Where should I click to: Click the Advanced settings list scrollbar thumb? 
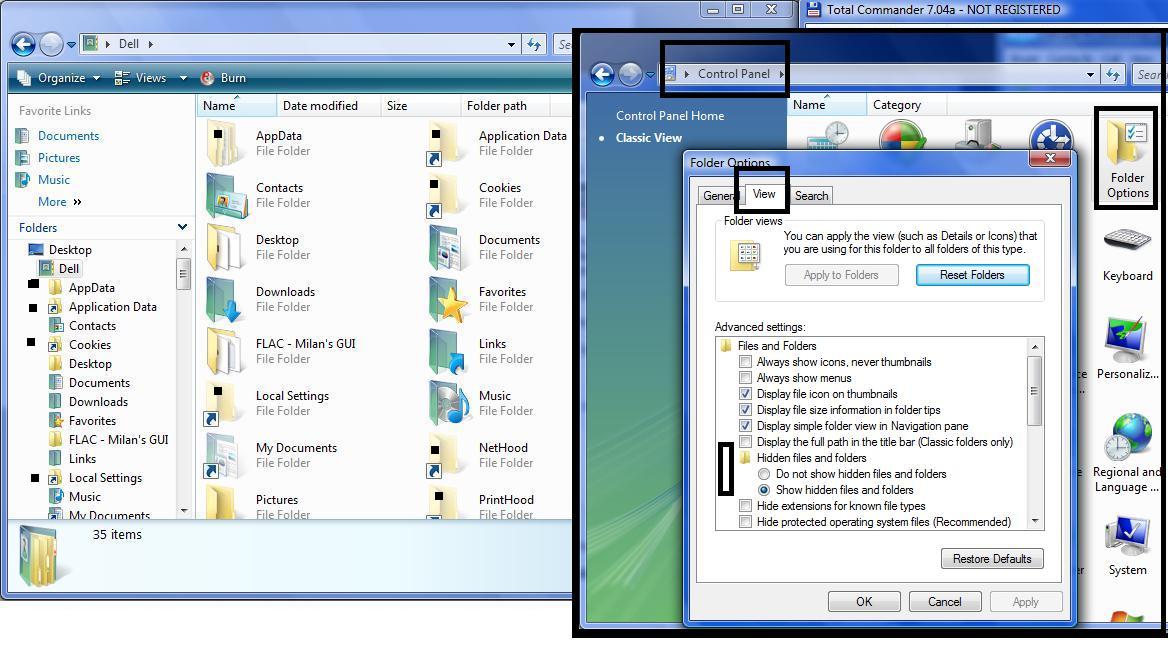click(x=1034, y=390)
